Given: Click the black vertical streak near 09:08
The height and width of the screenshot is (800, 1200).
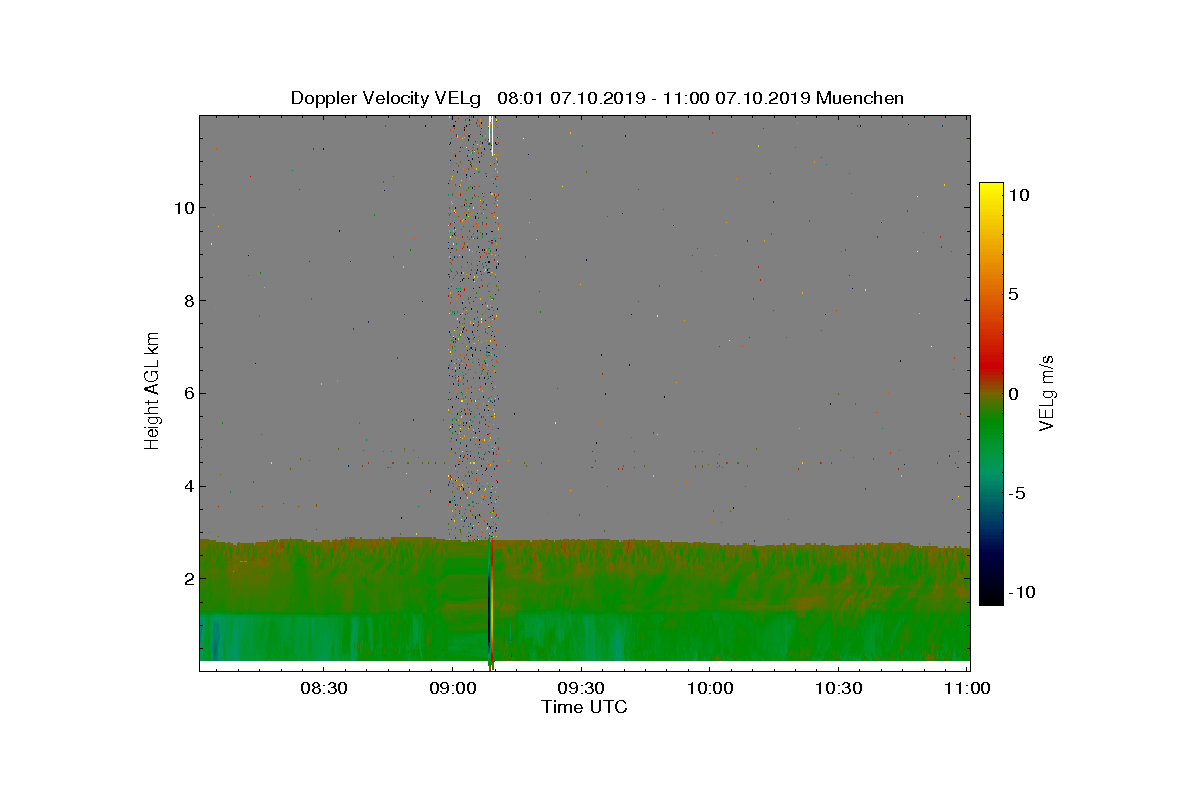Looking at the screenshot, I should coord(489,610).
